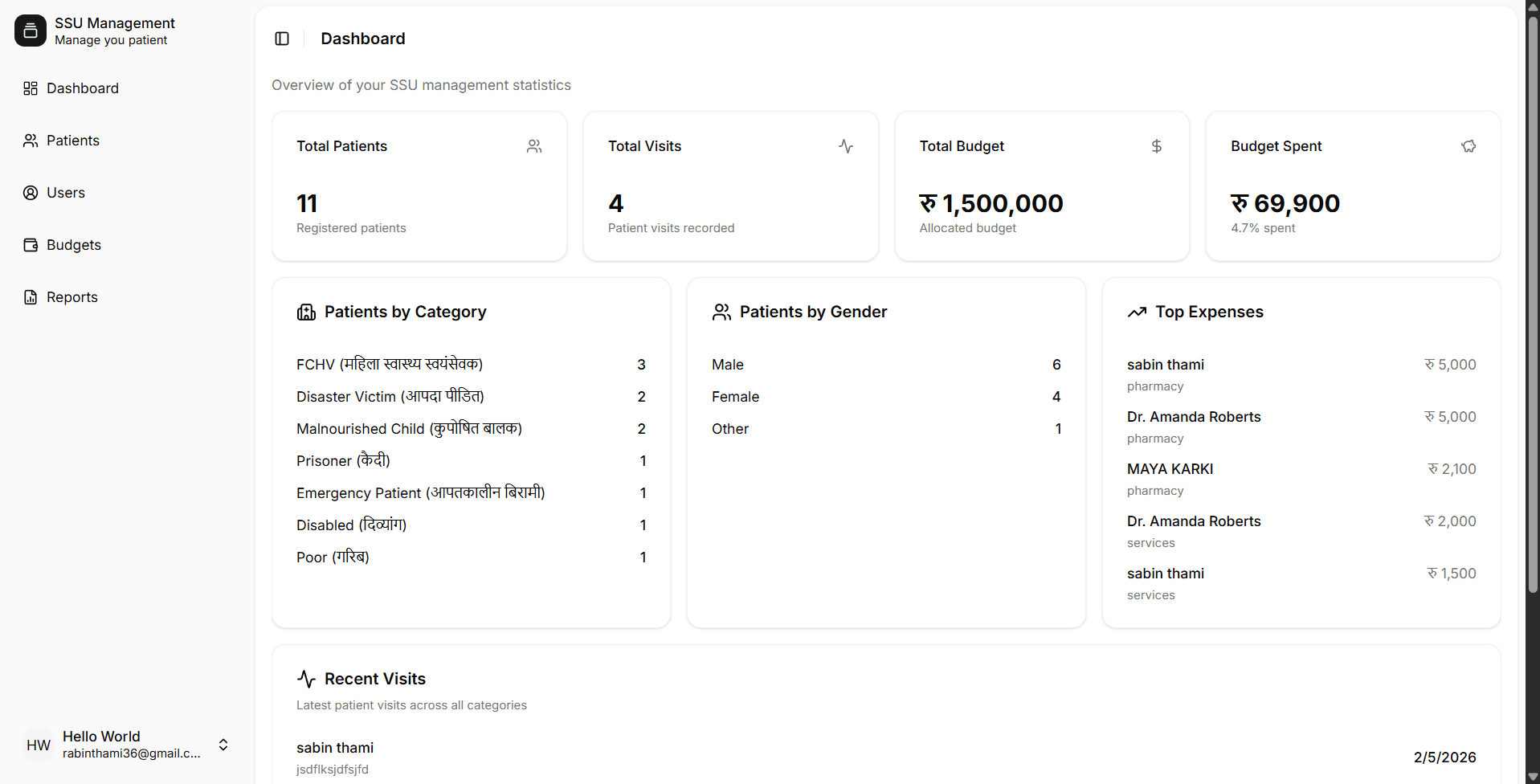Click the dollar icon on Total Budget card
Screen dimensions: 1540x784
1157,145
